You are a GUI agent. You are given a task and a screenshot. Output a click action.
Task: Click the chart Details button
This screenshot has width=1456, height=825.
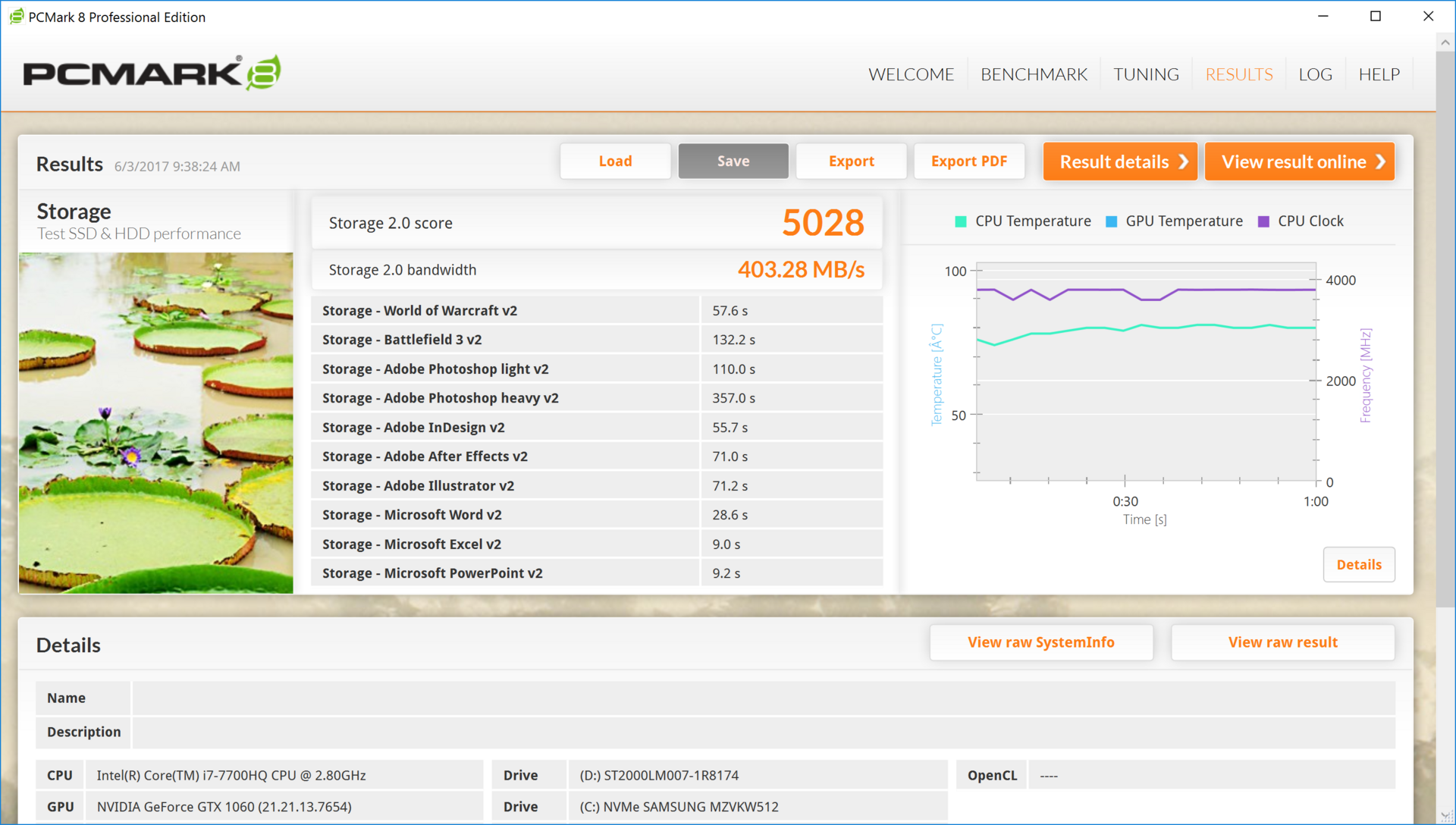pyautogui.click(x=1359, y=564)
